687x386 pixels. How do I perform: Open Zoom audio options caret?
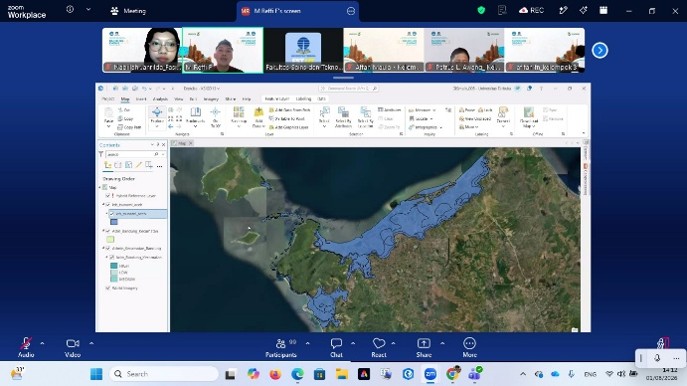42,344
